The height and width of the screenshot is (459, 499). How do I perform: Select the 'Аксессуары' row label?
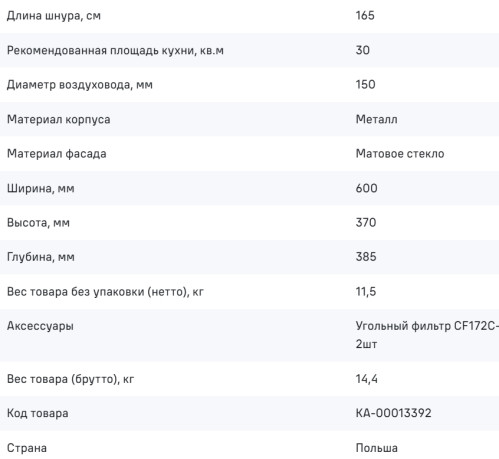coord(40,326)
